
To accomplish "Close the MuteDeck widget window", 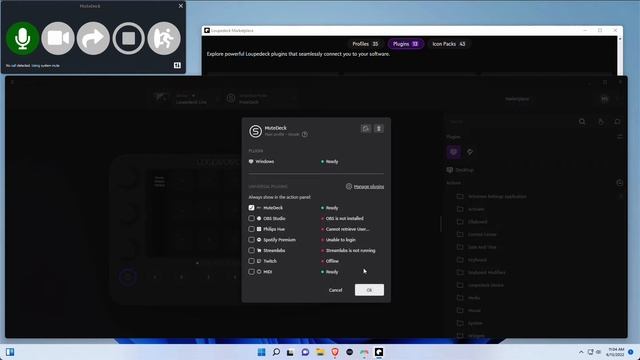I will [181, 6].
